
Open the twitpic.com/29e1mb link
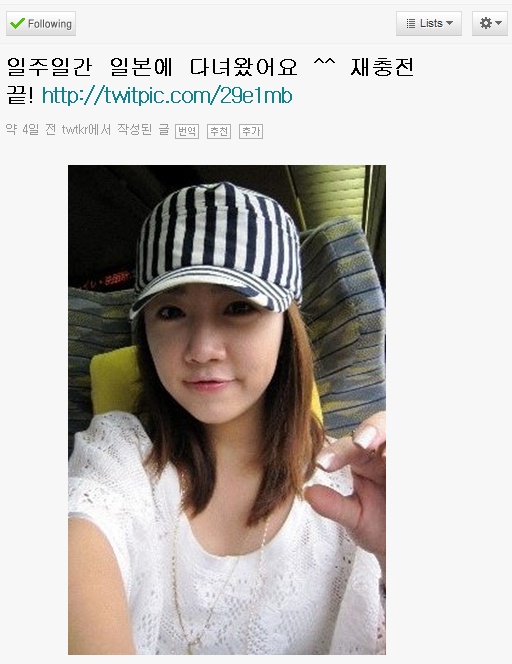(167, 95)
